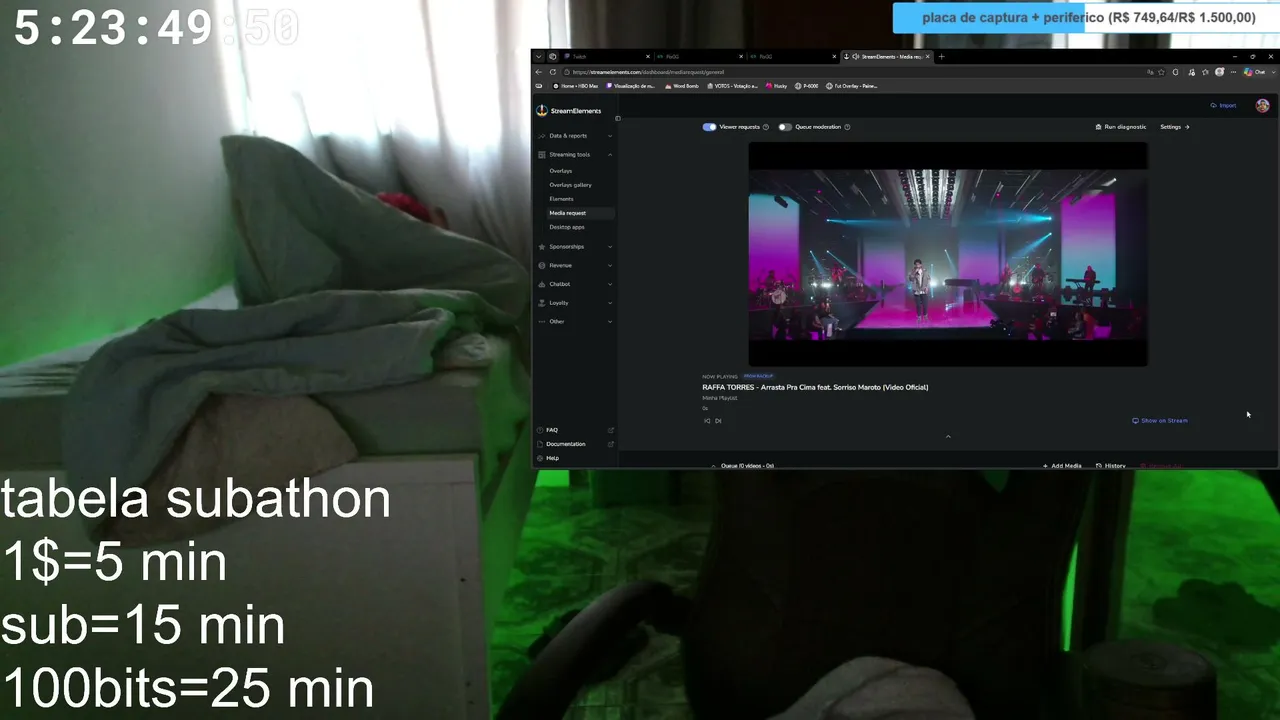Open Overlays gallery in the sidebar

click(x=570, y=185)
